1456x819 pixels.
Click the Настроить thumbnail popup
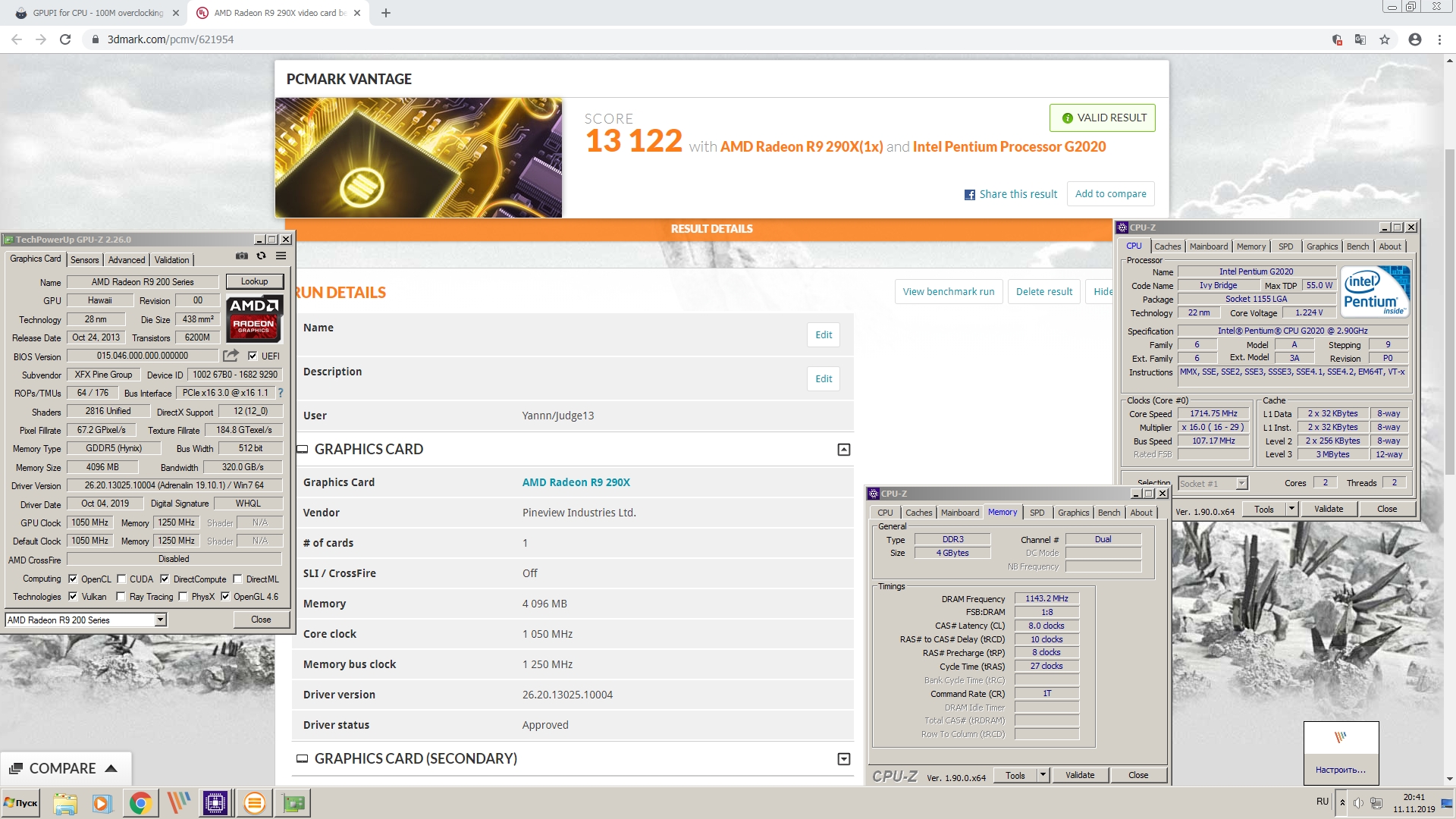pos(1341,753)
